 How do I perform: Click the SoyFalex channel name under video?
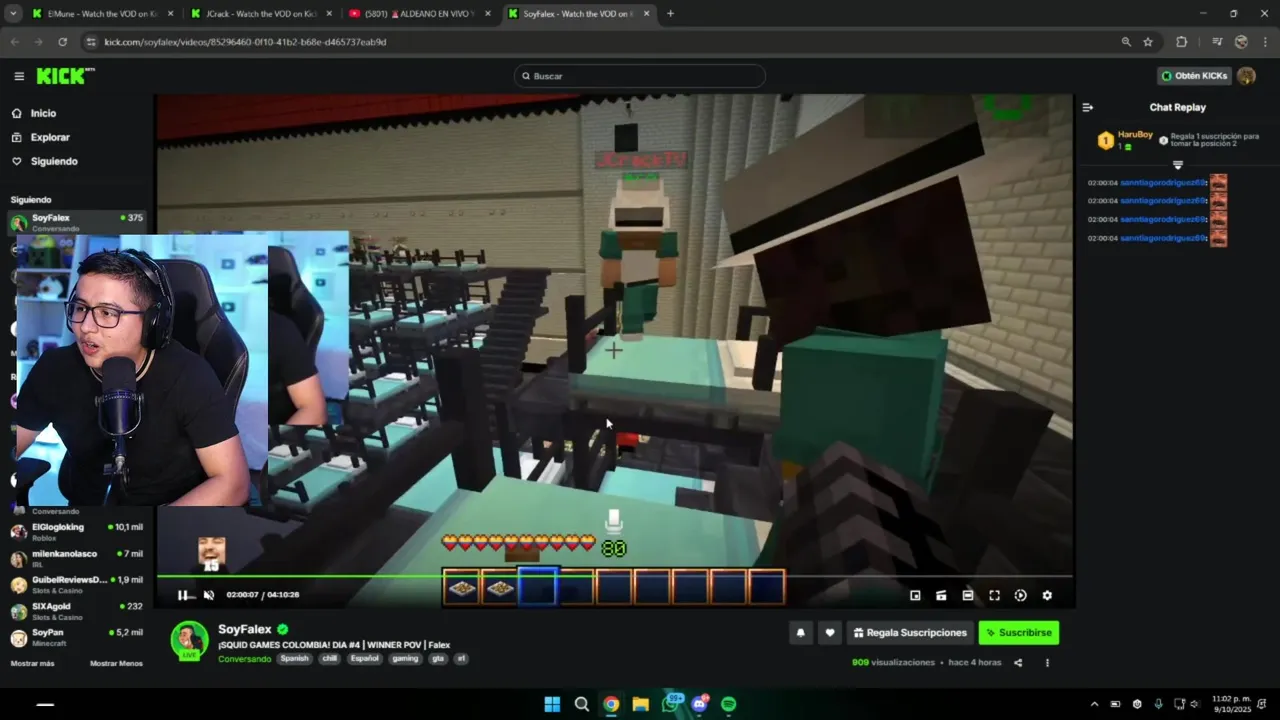(245, 629)
